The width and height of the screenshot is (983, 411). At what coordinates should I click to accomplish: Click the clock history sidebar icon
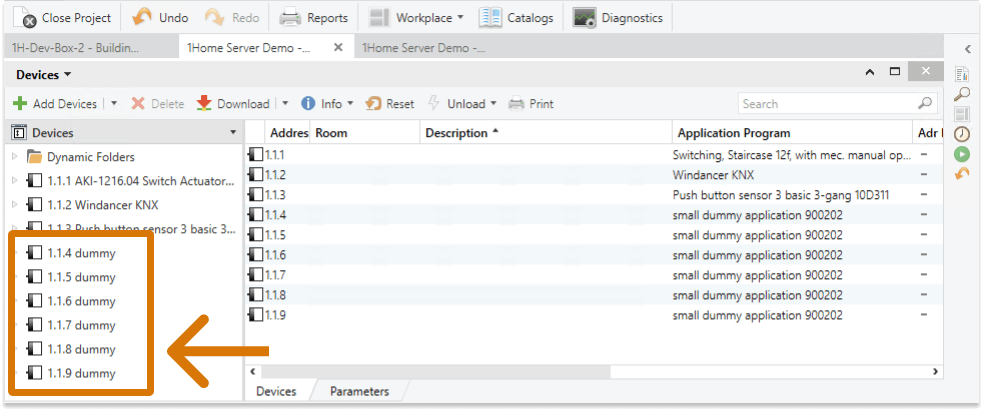[962, 133]
